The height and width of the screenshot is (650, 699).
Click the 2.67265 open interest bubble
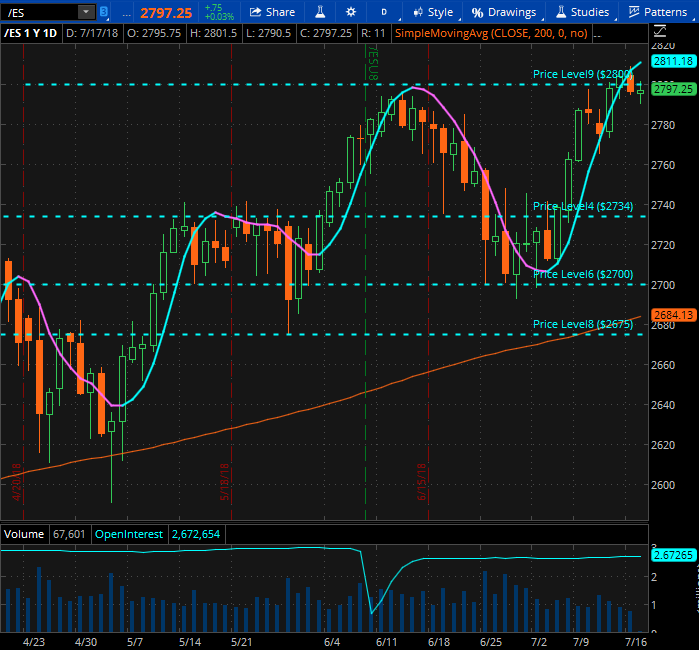point(674,555)
